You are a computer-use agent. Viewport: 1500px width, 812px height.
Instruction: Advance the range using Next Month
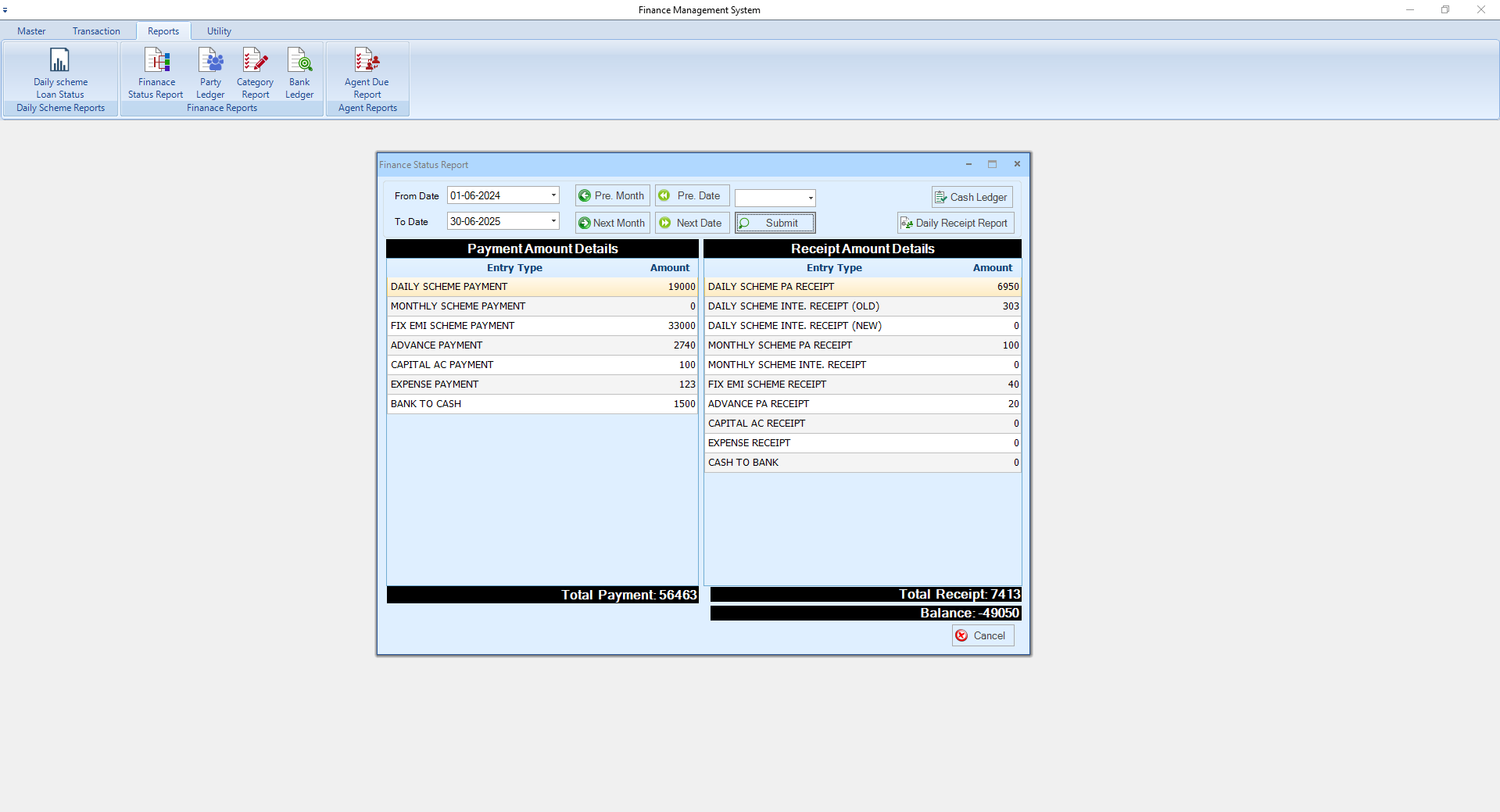[x=612, y=223]
